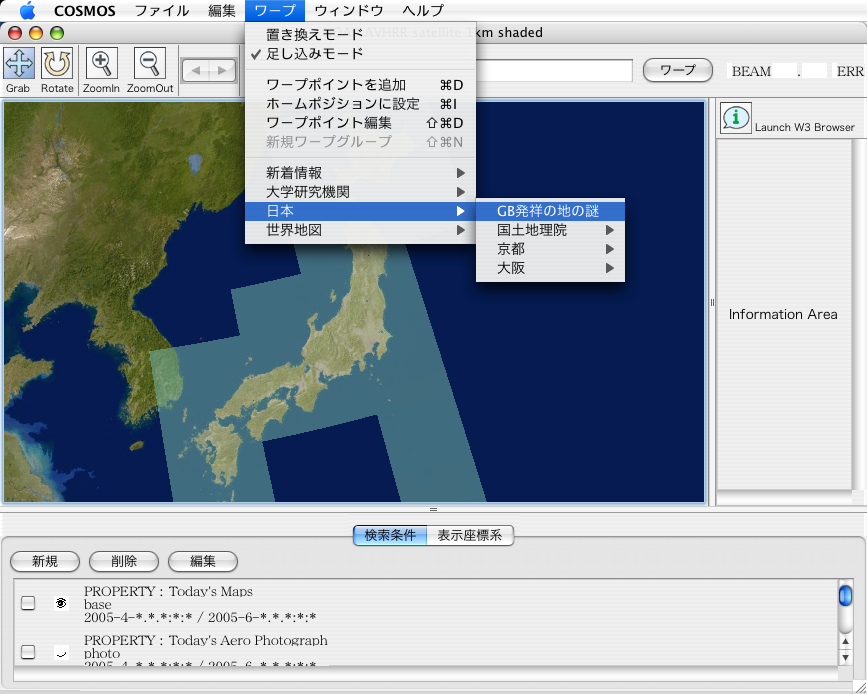
Task: Open the ヘルプ menu
Action: tap(422, 11)
